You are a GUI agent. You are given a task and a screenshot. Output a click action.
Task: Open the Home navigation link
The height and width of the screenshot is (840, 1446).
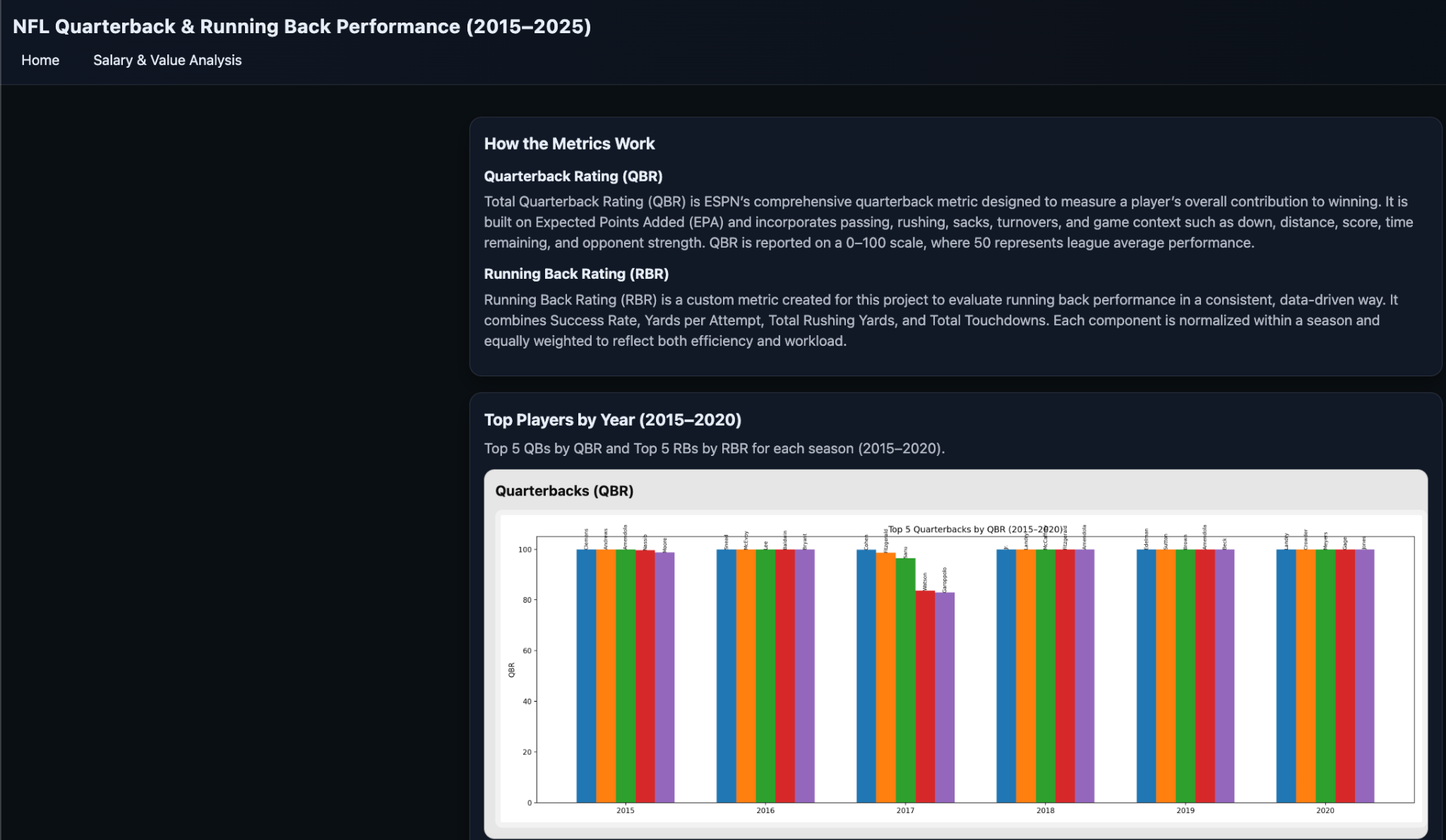click(x=40, y=61)
